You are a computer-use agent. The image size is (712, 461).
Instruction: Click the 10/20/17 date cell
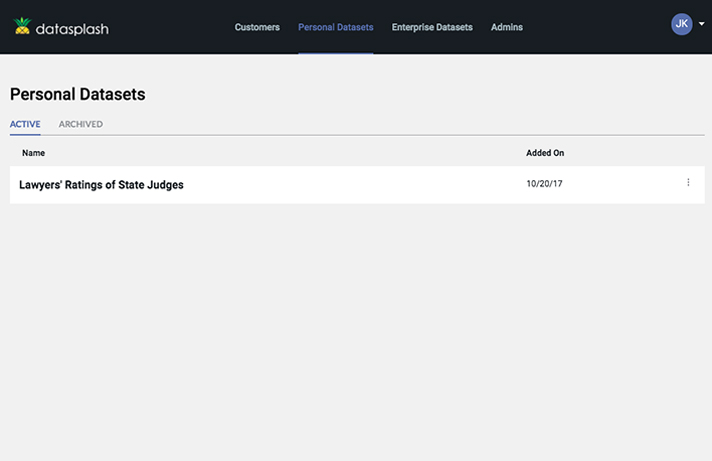544,184
